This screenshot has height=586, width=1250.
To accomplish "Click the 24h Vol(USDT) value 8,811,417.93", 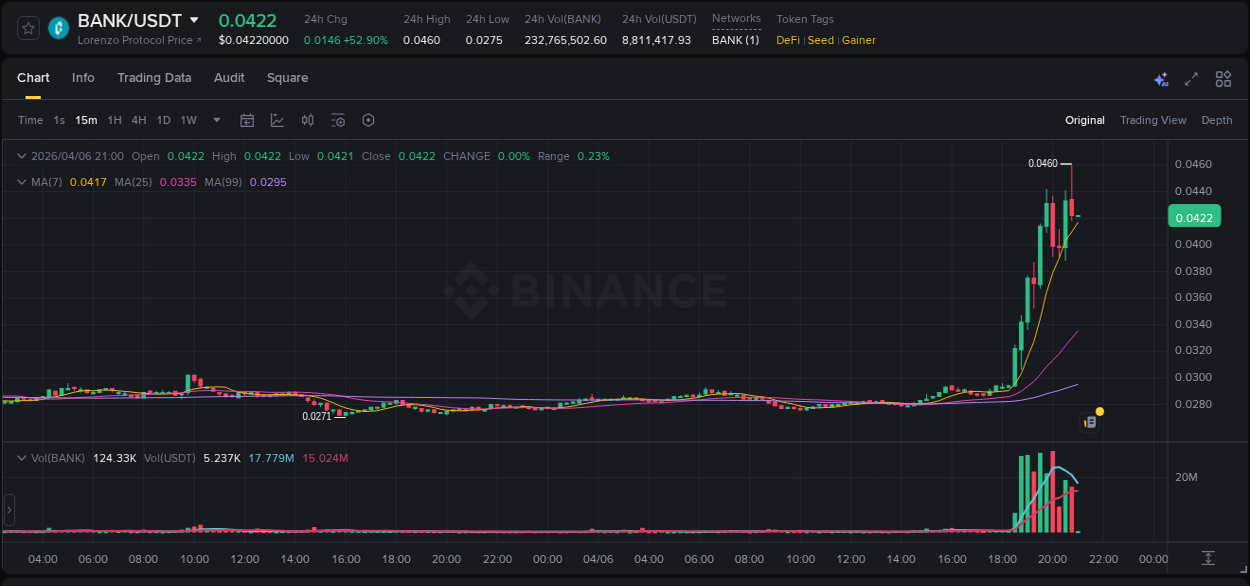I will coord(656,40).
